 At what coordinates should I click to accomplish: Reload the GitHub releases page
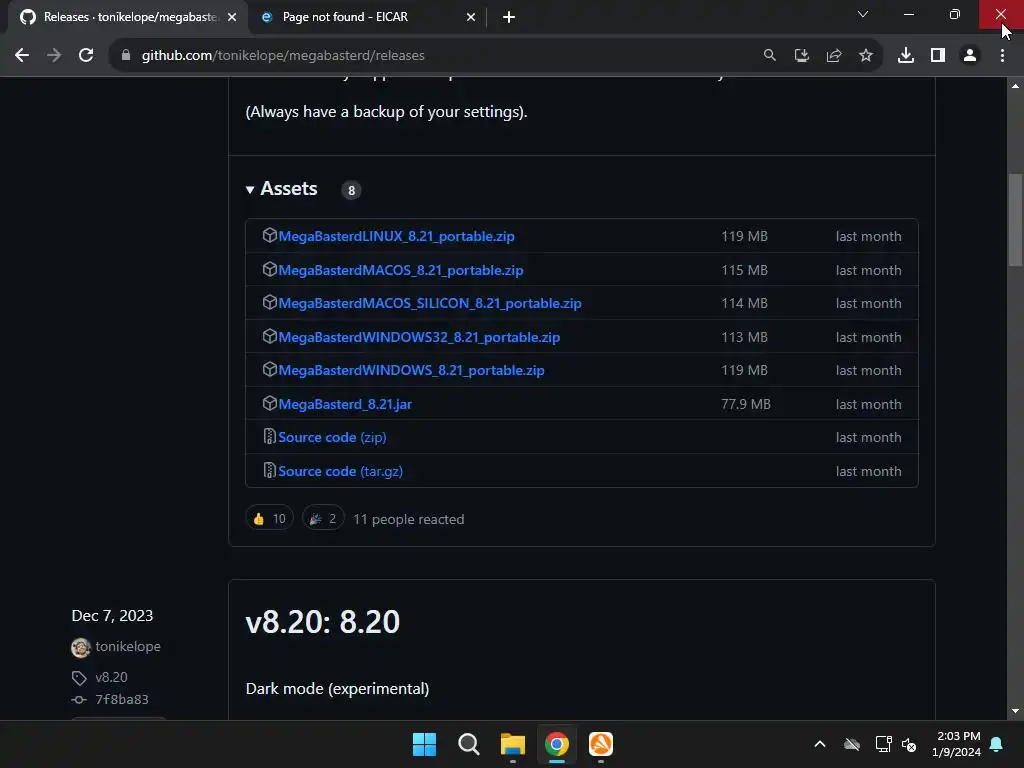pyautogui.click(x=86, y=56)
